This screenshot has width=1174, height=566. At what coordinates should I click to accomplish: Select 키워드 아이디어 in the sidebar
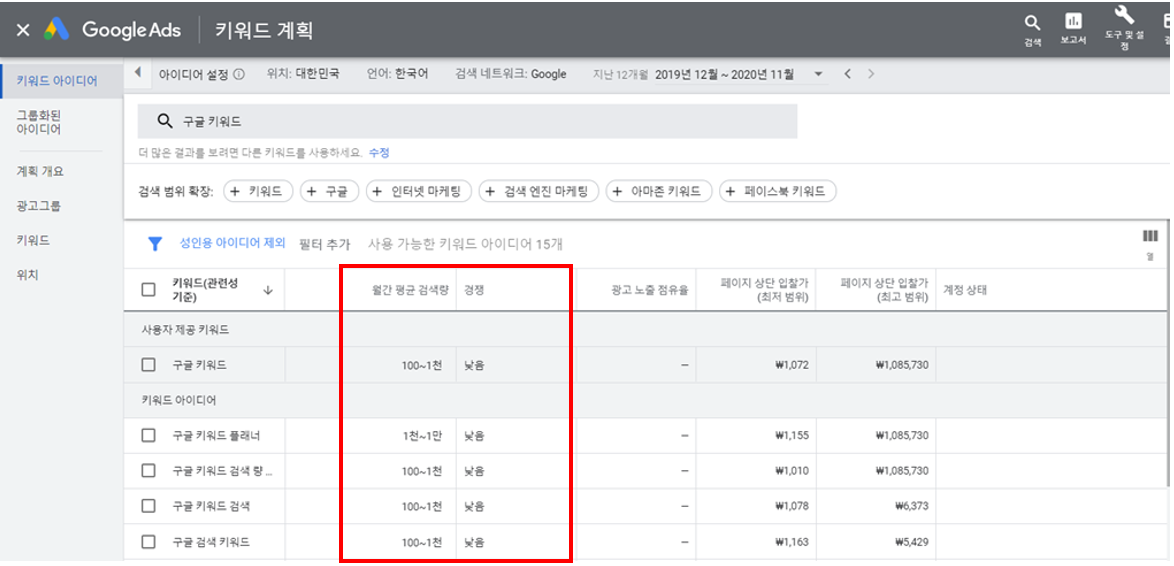57,81
